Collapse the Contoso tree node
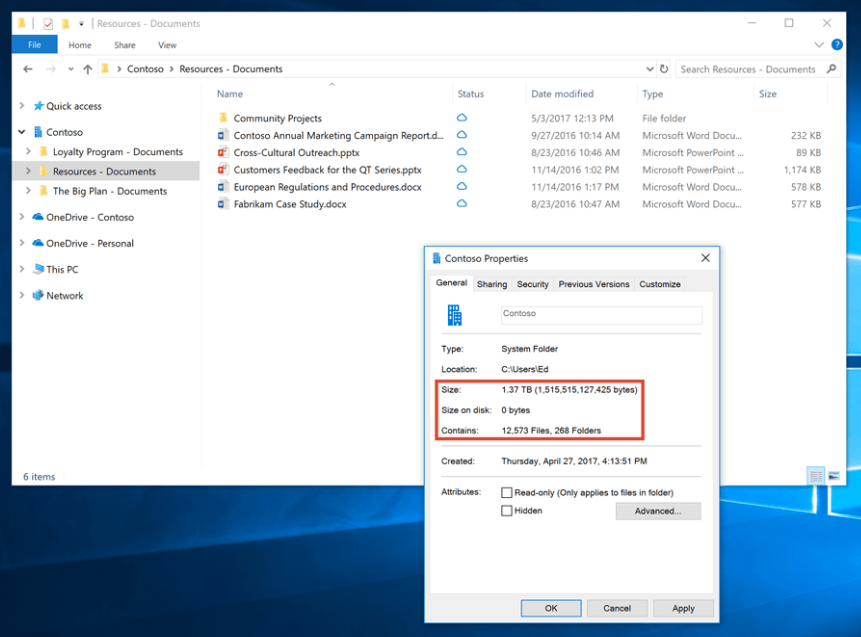This screenshot has height=637, width=861. click(22, 132)
